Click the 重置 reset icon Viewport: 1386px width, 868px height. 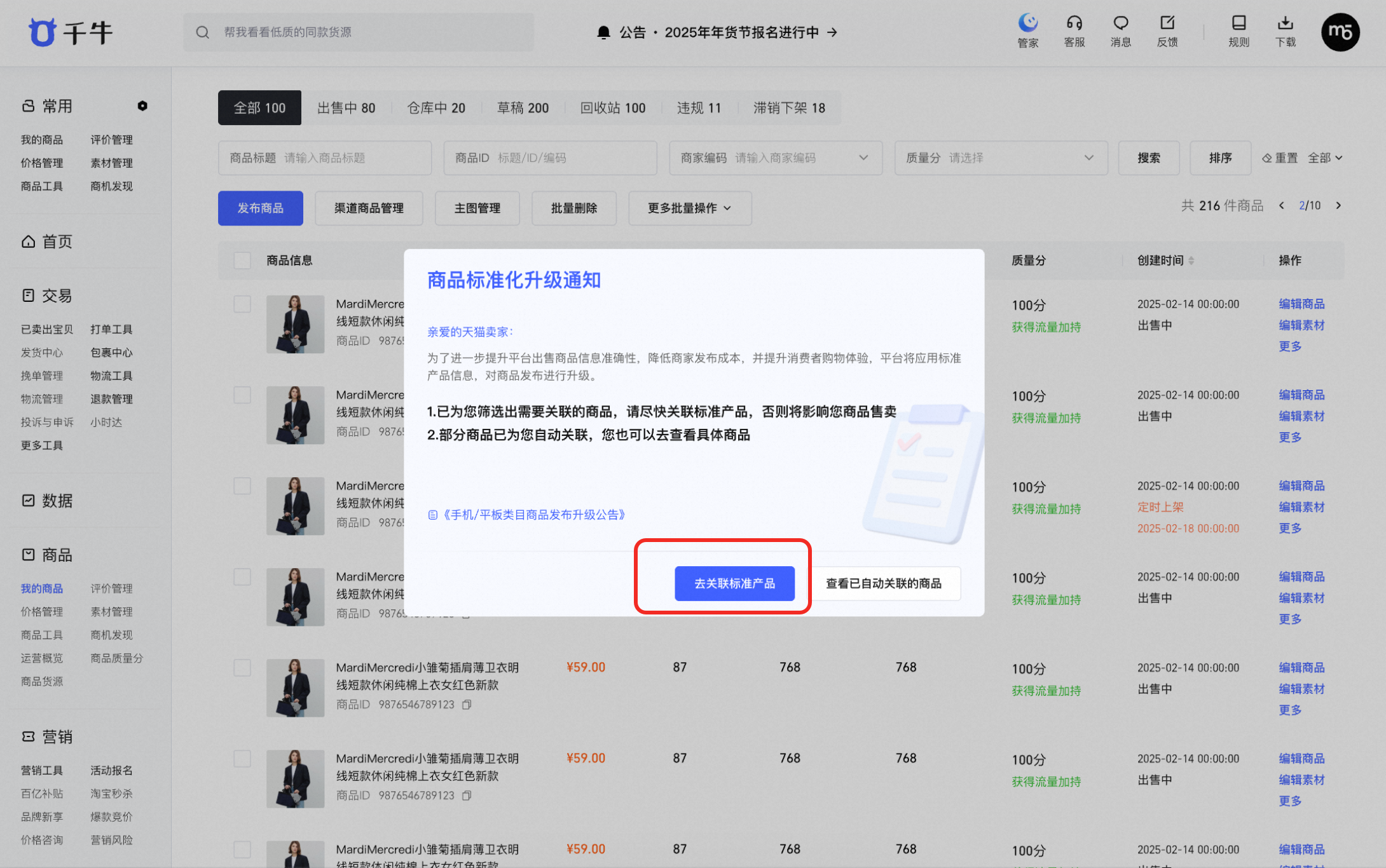pyautogui.click(x=1267, y=158)
